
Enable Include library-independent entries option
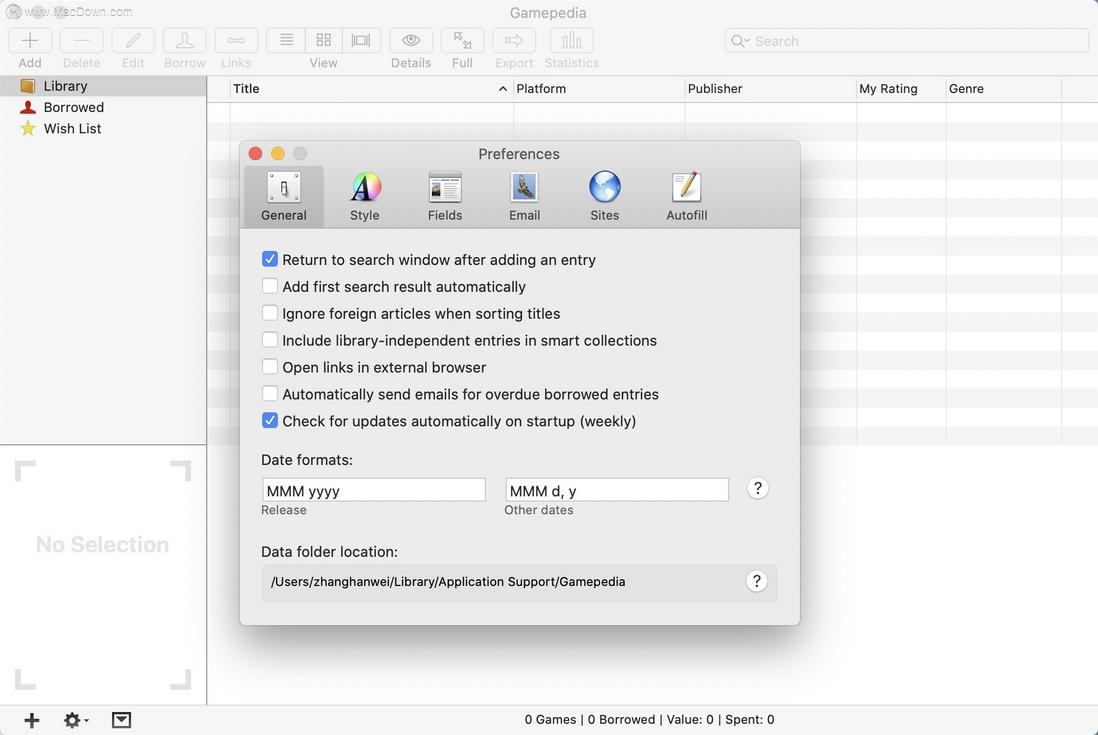[x=270, y=340]
